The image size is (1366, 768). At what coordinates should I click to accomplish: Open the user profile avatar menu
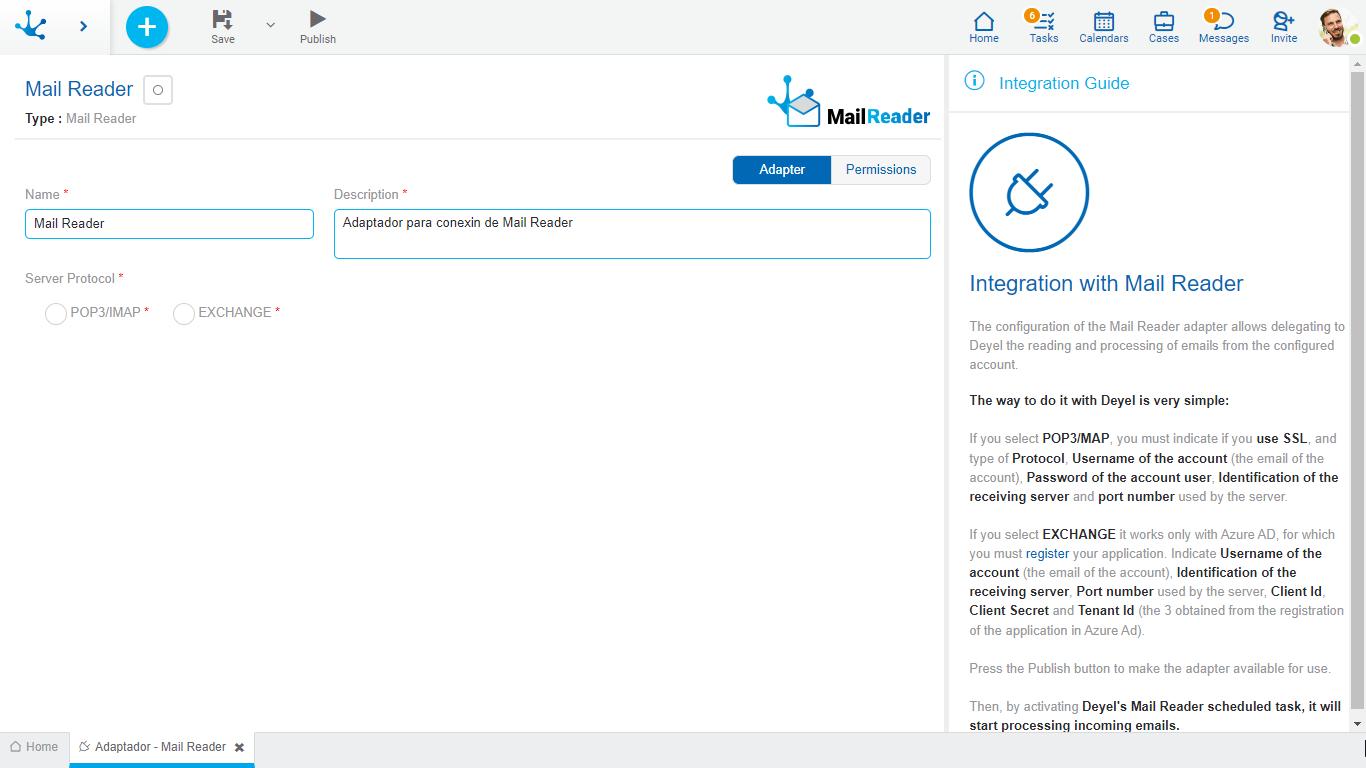click(1336, 27)
